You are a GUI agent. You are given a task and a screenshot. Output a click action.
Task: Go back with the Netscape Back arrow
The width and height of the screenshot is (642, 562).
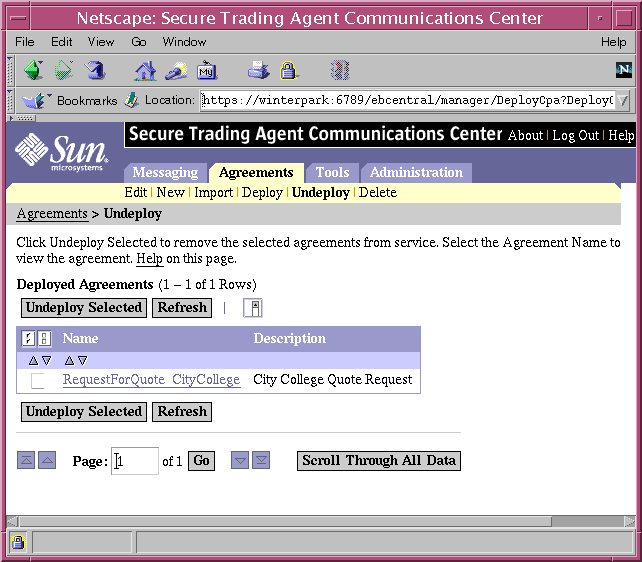coord(34,70)
